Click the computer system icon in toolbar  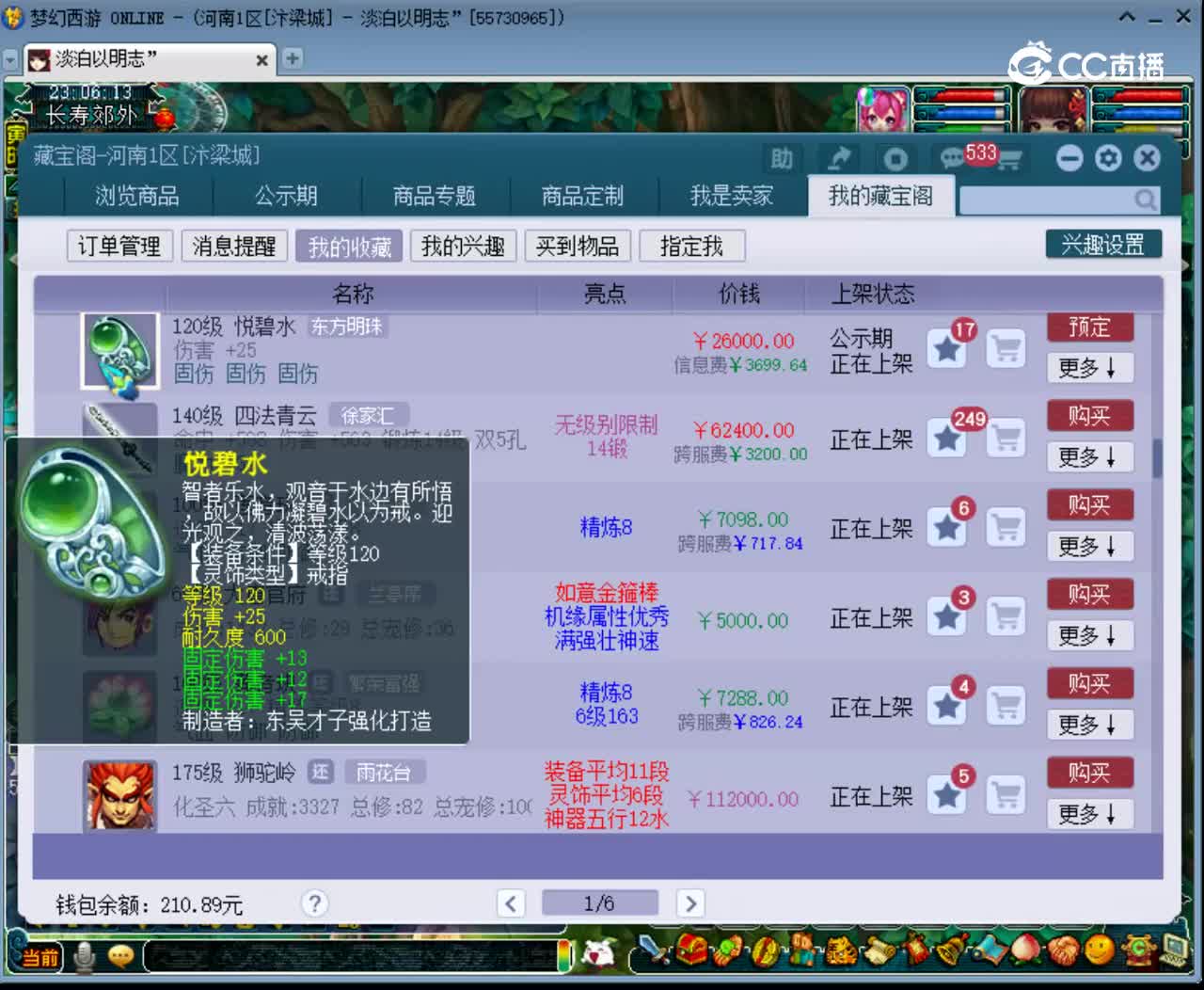(1174, 950)
